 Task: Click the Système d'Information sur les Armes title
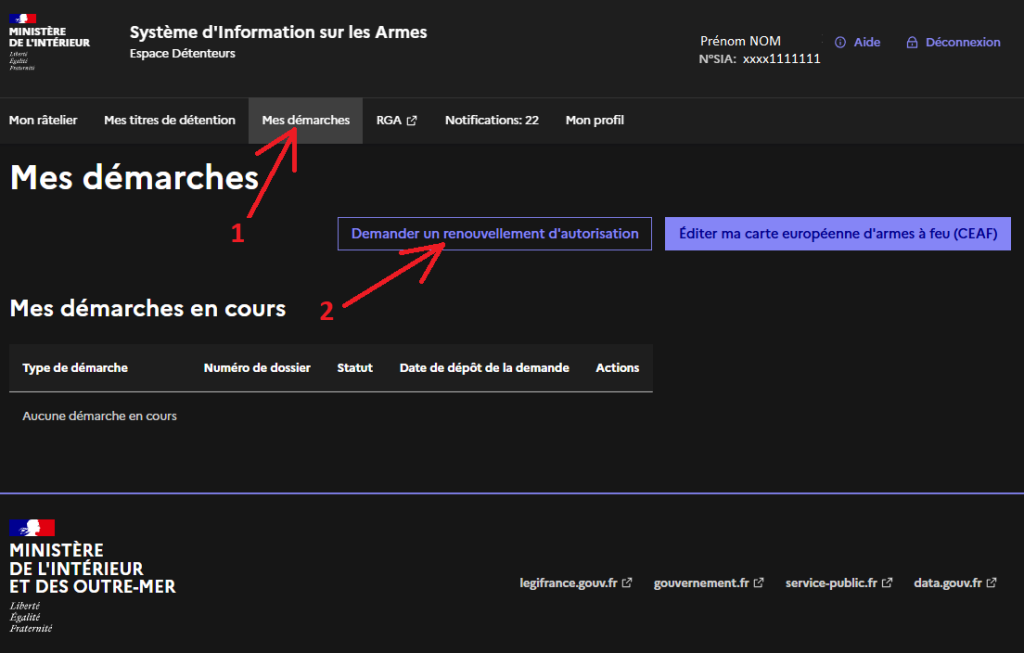[278, 33]
